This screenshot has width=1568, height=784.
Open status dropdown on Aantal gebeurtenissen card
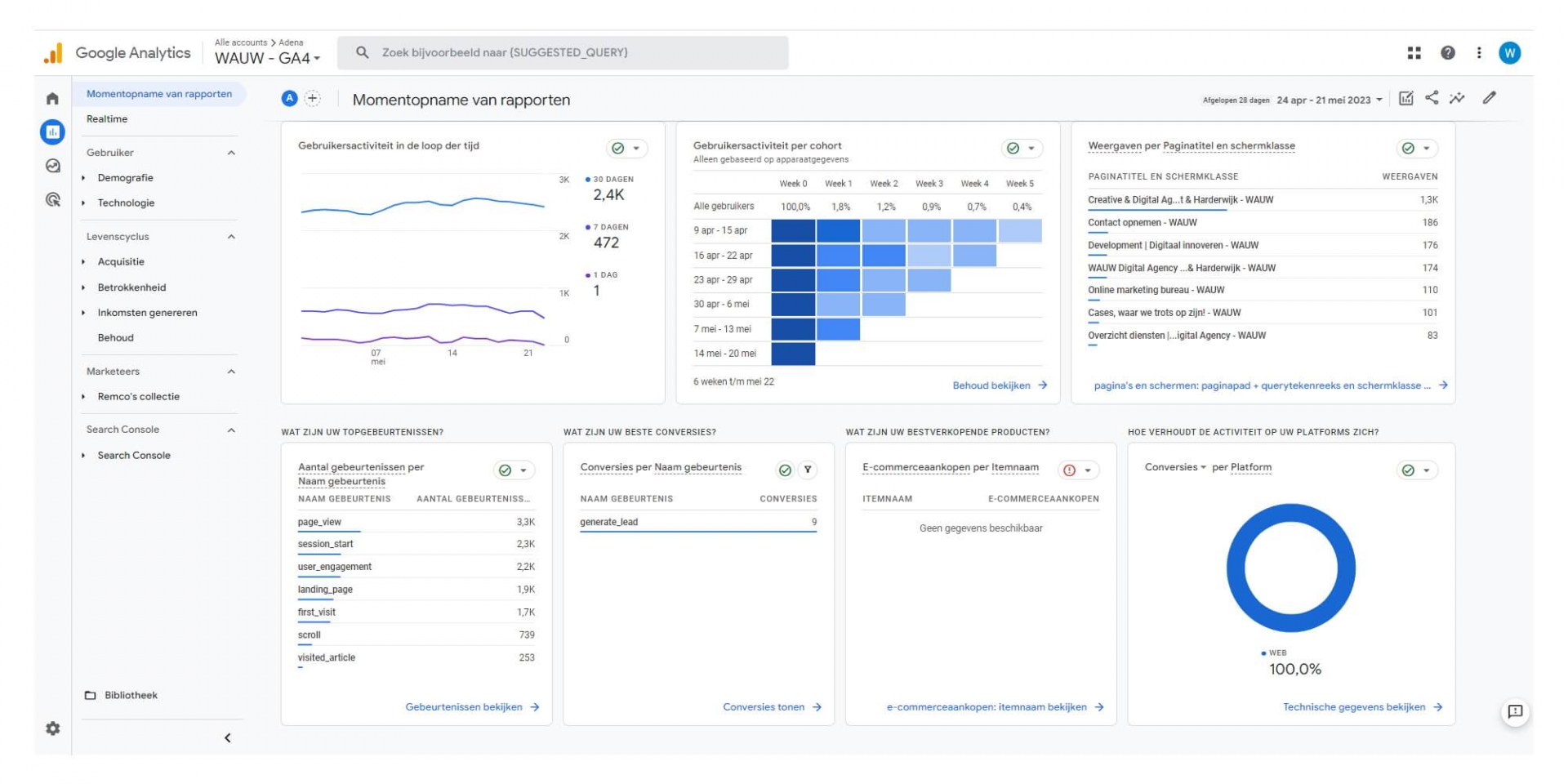[514, 470]
